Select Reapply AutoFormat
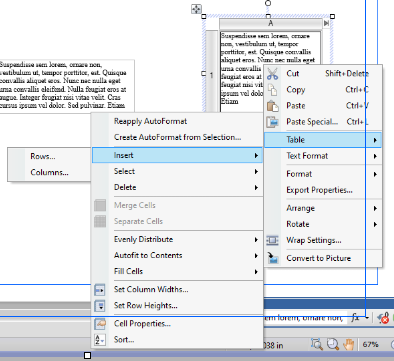Screen dimensions: 394x361 click(x=177, y=121)
